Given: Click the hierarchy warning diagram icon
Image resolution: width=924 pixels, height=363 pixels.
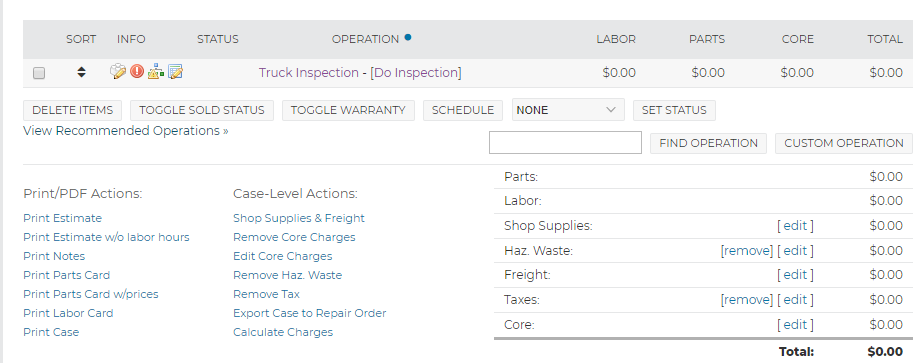Looking at the screenshot, I should tap(156, 72).
